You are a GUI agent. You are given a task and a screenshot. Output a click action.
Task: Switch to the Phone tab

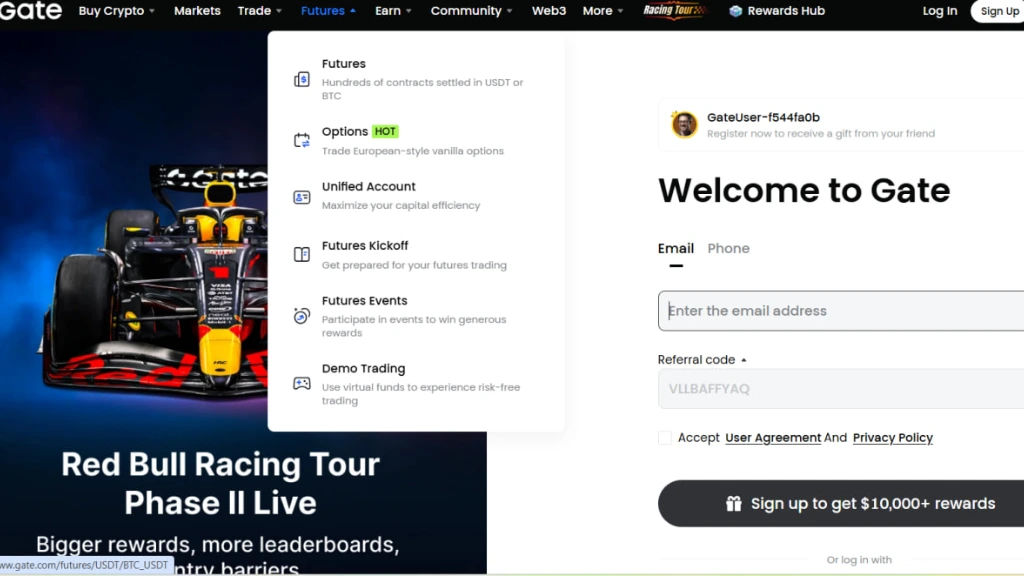point(728,249)
